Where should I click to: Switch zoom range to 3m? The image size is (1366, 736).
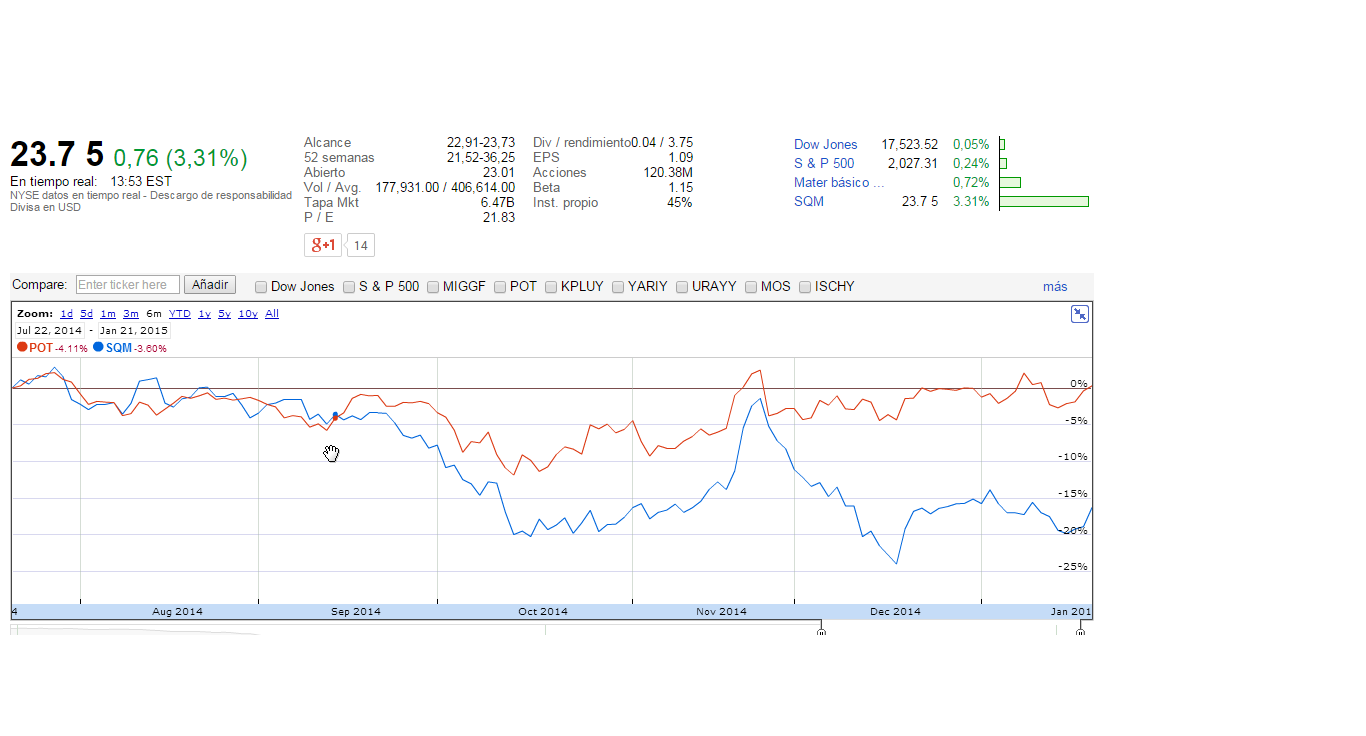click(x=131, y=314)
